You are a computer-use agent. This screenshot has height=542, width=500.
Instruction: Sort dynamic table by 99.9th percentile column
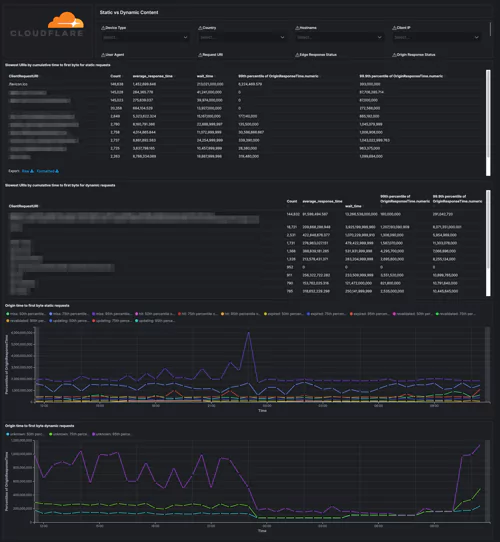tap(457, 199)
